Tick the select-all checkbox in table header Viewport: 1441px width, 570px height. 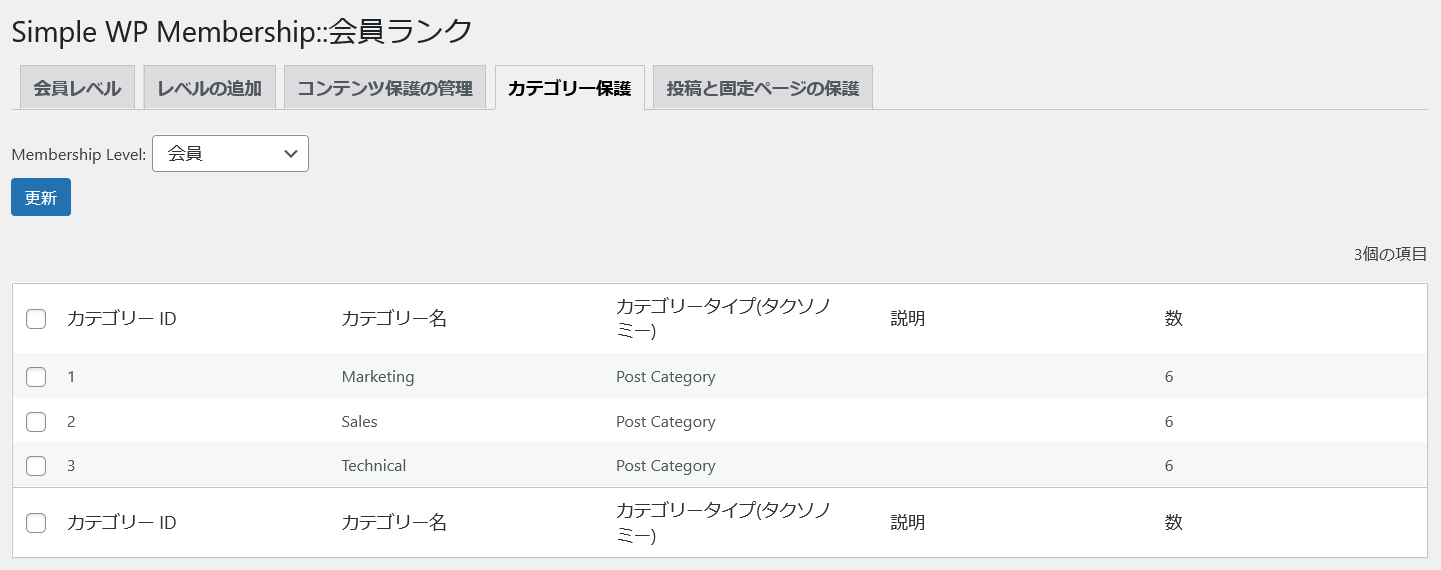tap(36, 319)
